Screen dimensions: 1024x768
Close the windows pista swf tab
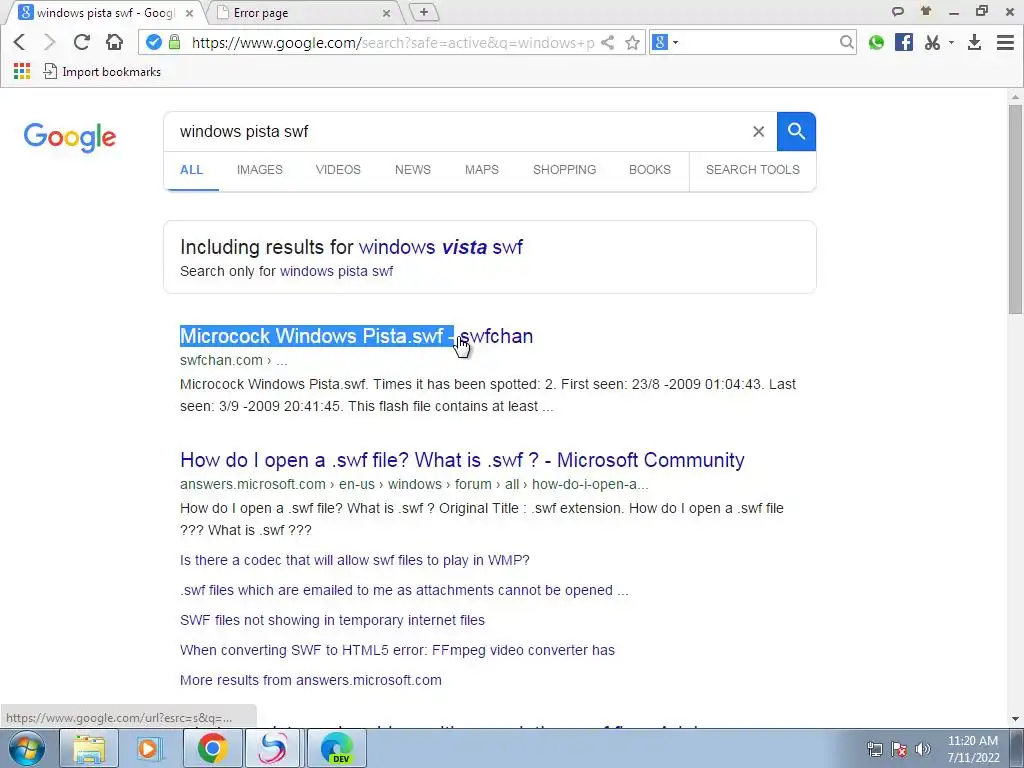coord(189,13)
